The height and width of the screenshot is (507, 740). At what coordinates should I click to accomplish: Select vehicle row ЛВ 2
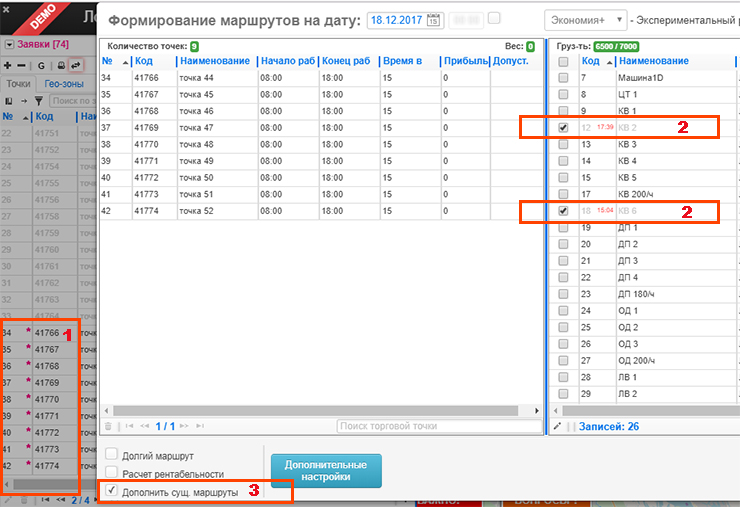coord(644,394)
